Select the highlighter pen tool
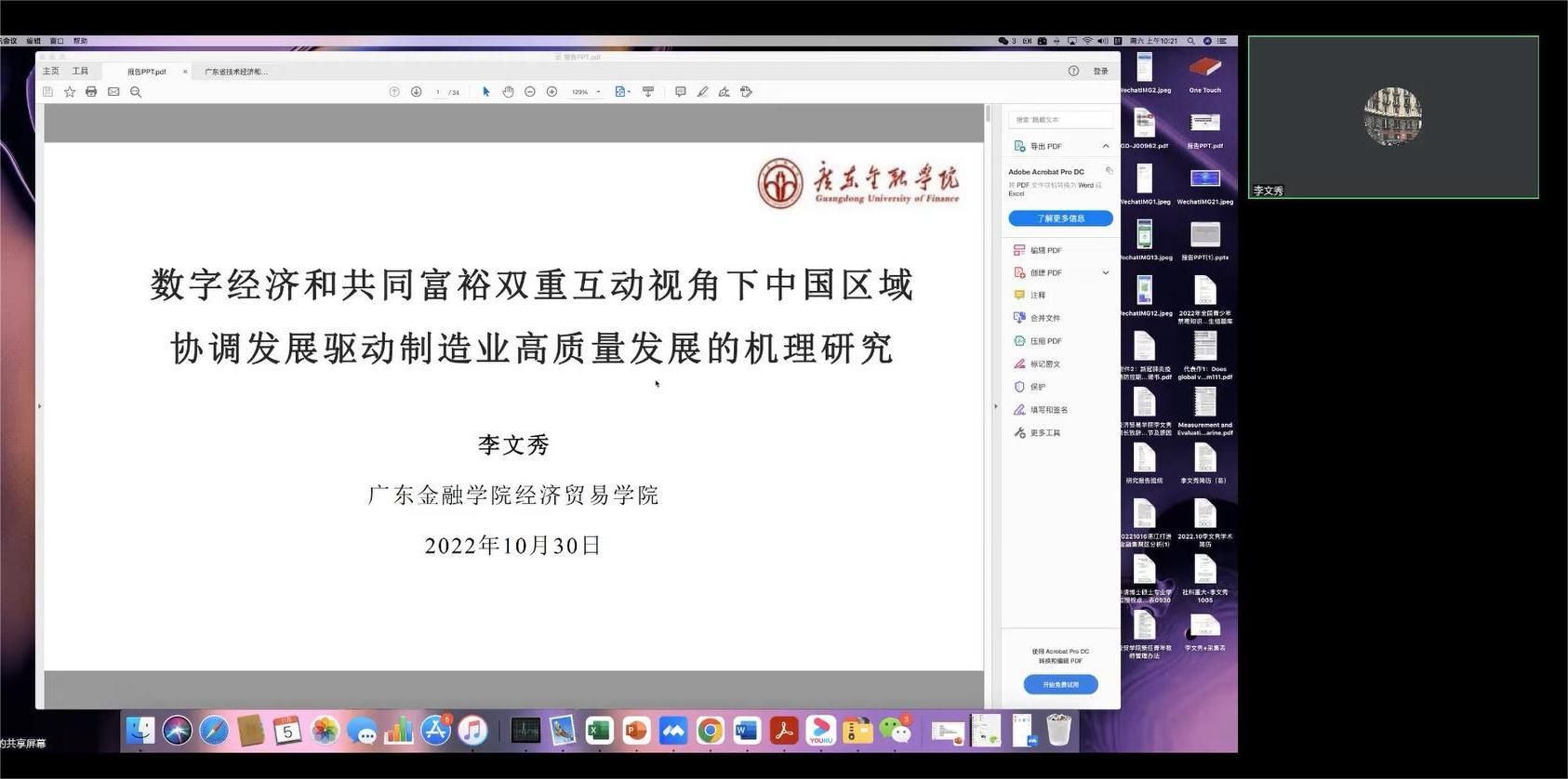This screenshot has width=1568, height=779. point(702,92)
